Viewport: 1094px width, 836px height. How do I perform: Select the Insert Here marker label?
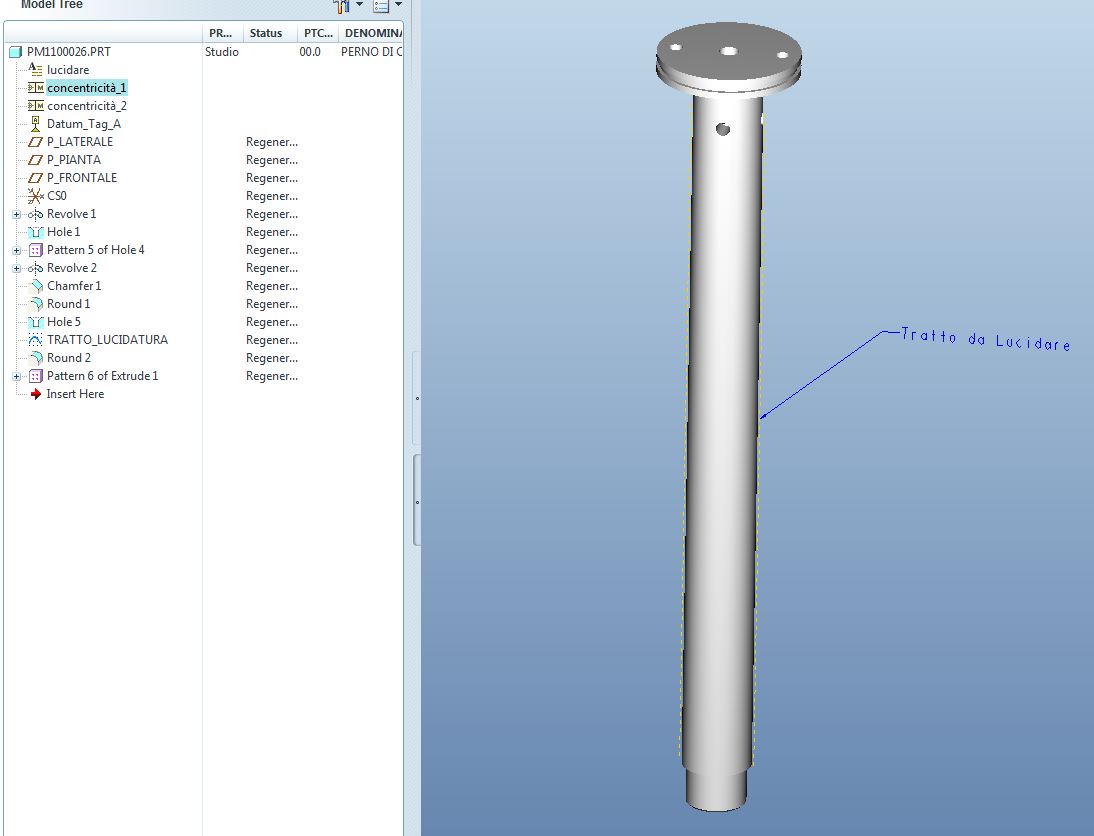point(75,394)
